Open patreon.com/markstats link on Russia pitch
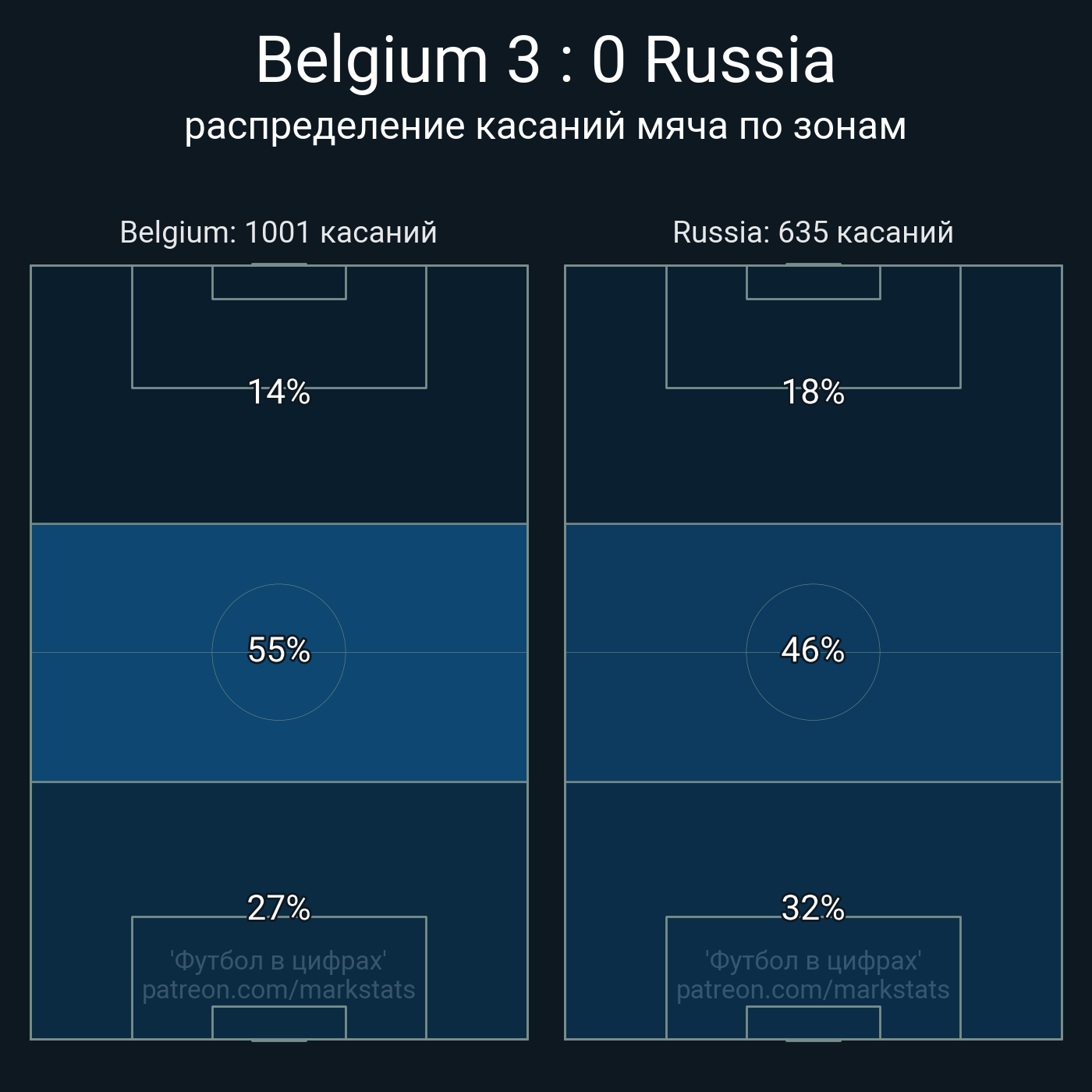 click(813, 990)
